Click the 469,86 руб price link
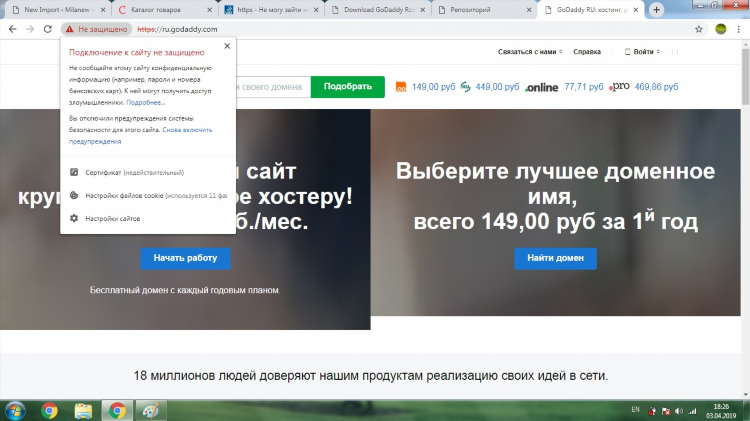750x421 pixels. tap(656, 87)
